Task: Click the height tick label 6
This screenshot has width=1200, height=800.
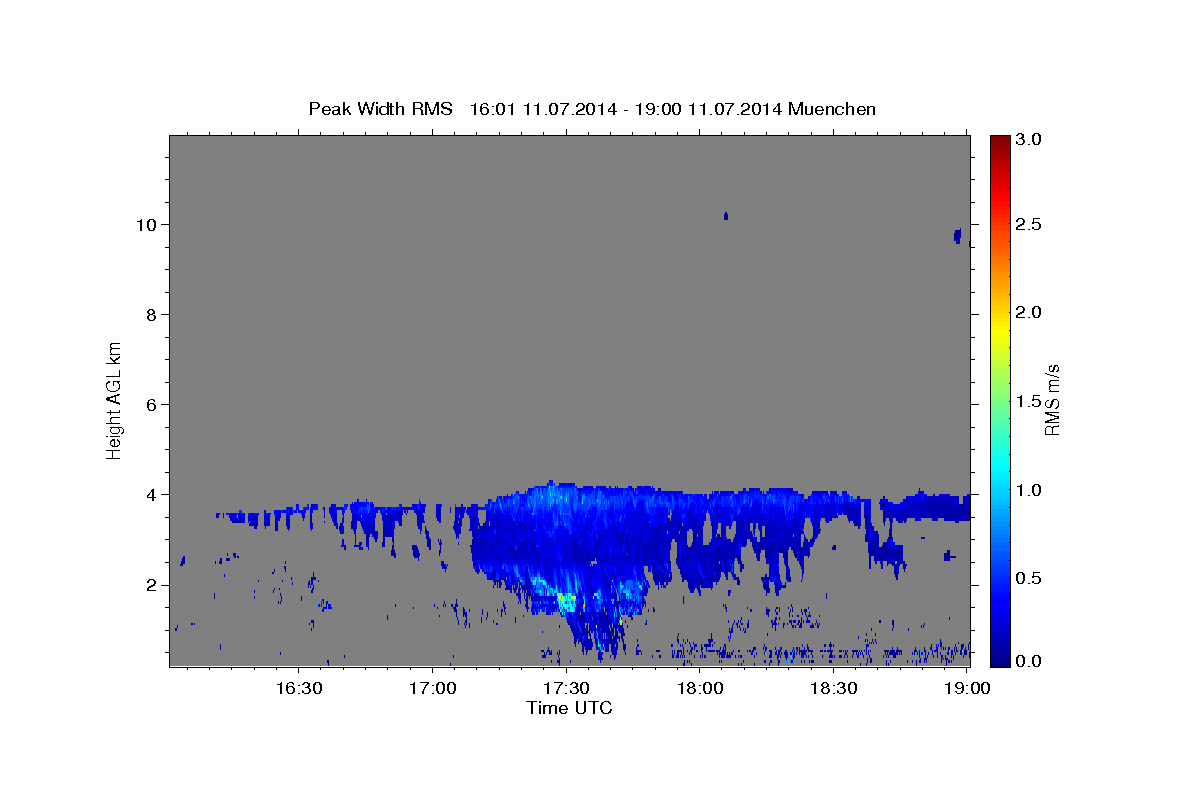Action: click(x=150, y=405)
